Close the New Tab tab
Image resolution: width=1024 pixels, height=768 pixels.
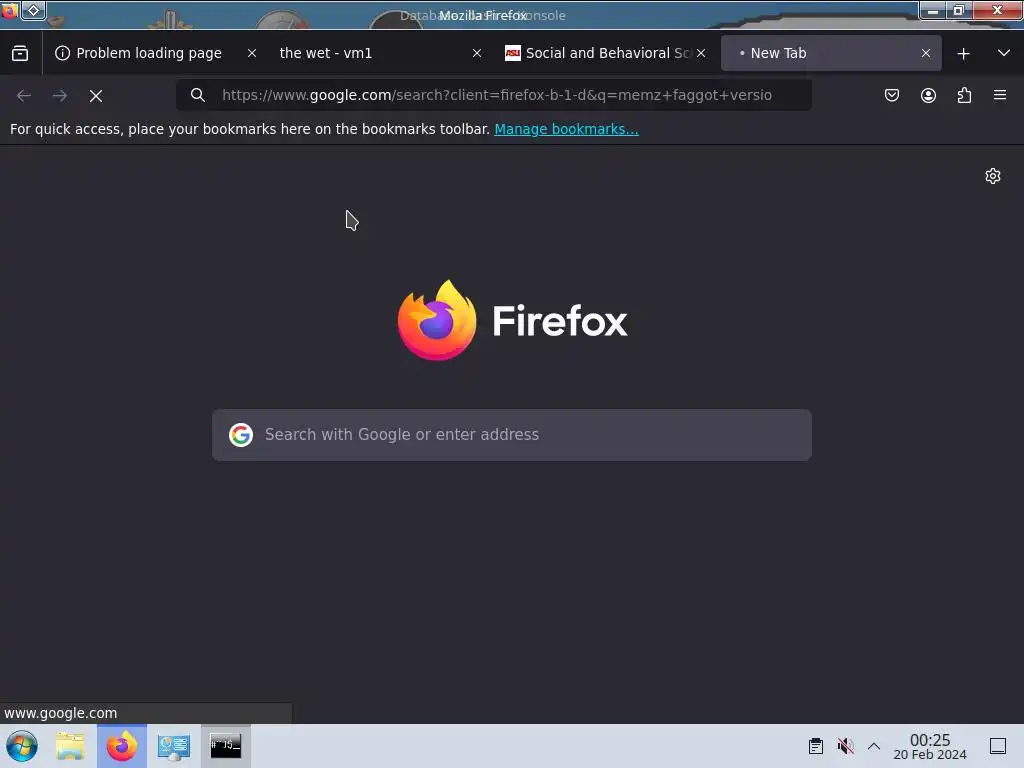925,54
